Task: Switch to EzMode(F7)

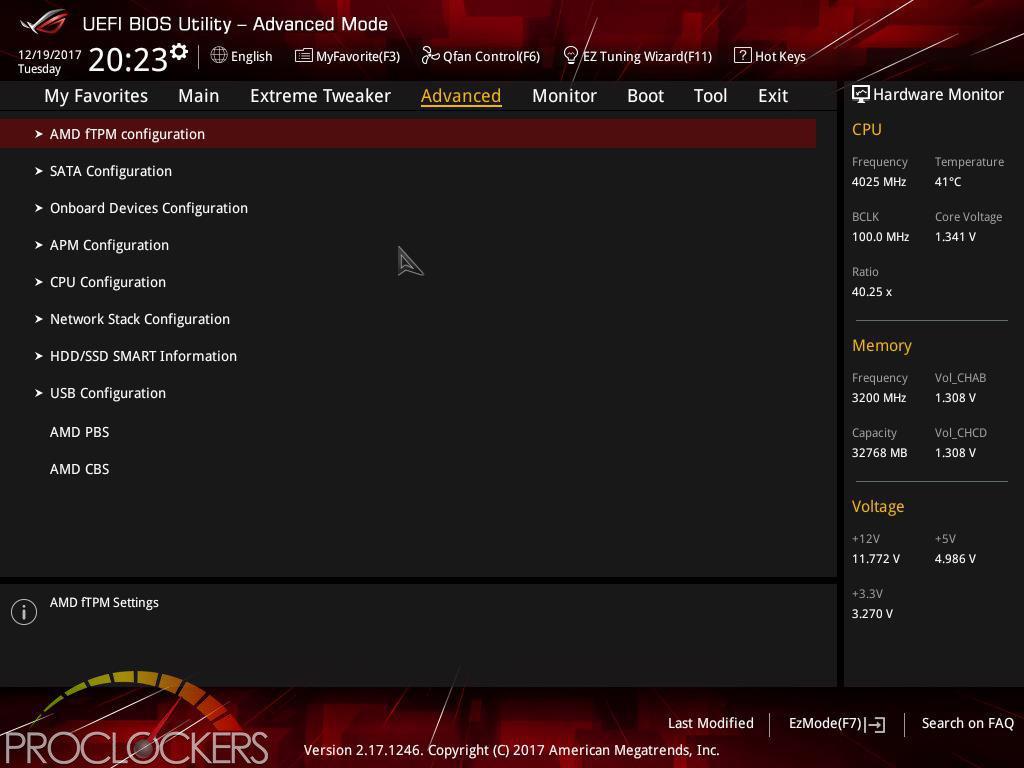Action: pos(837,724)
